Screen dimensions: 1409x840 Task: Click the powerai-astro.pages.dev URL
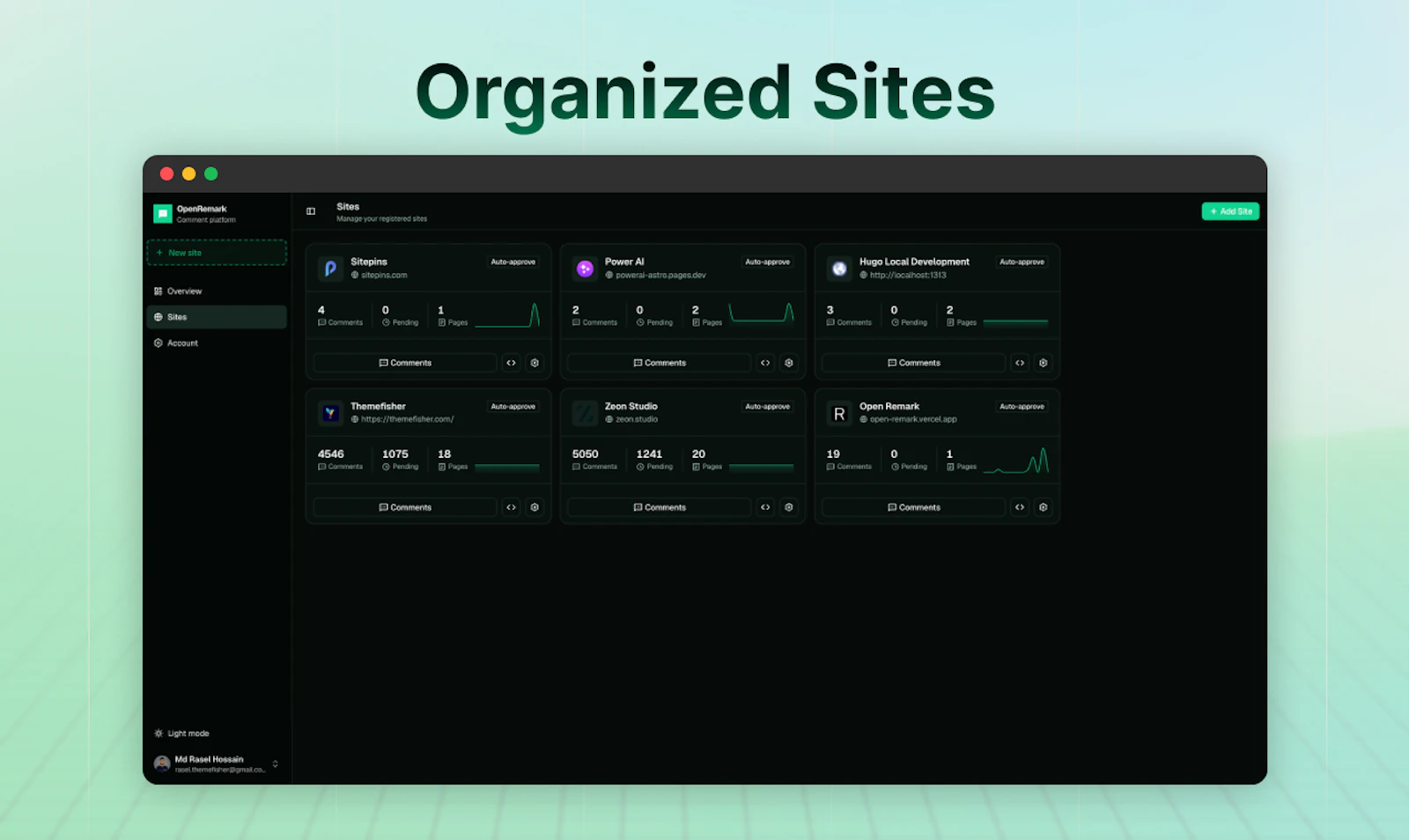660,276
